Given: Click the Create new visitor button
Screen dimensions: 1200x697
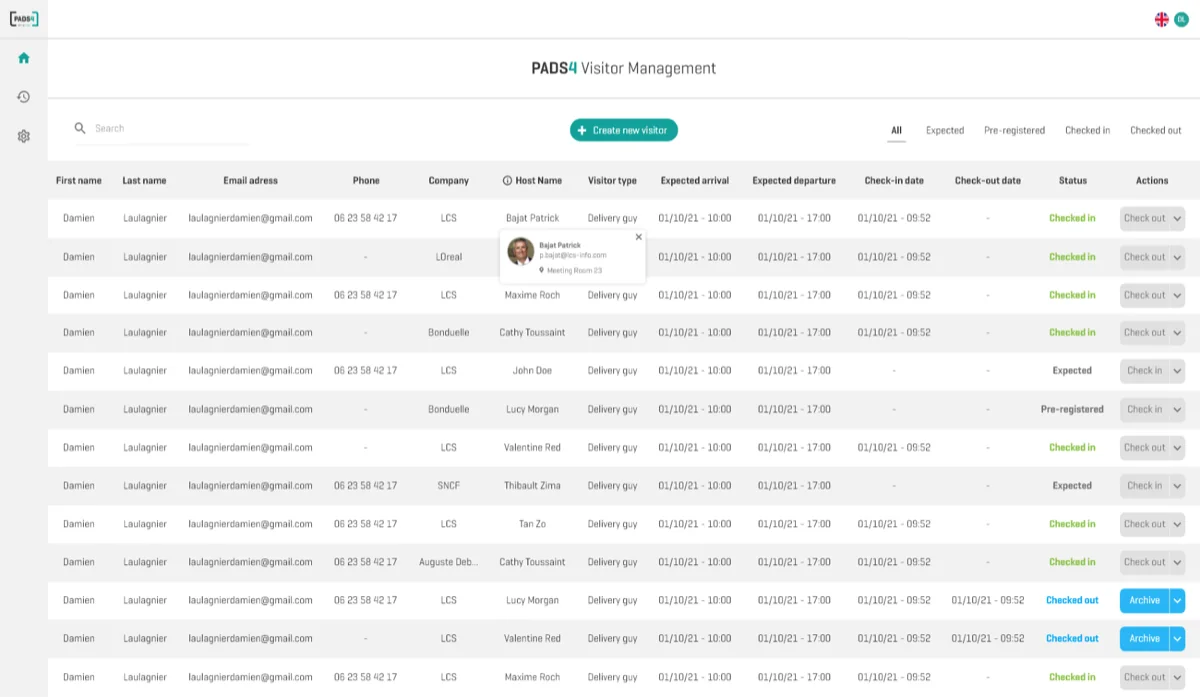Looking at the screenshot, I should click(624, 130).
